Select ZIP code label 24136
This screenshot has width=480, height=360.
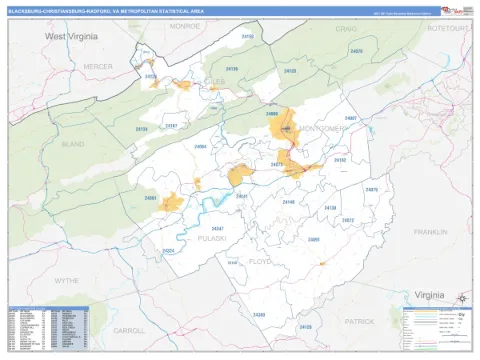click(x=232, y=69)
